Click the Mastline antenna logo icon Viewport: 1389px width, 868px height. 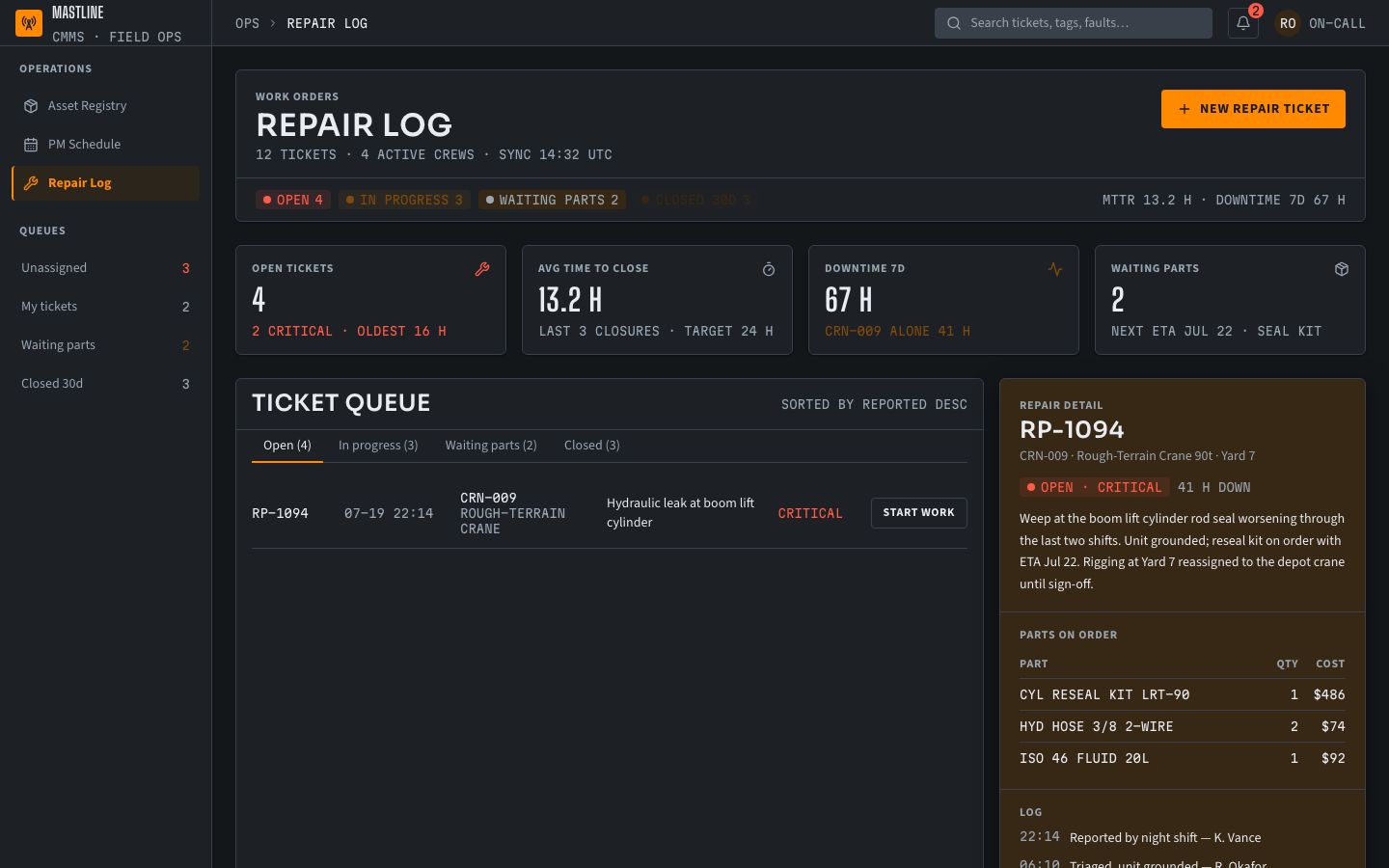[29, 23]
